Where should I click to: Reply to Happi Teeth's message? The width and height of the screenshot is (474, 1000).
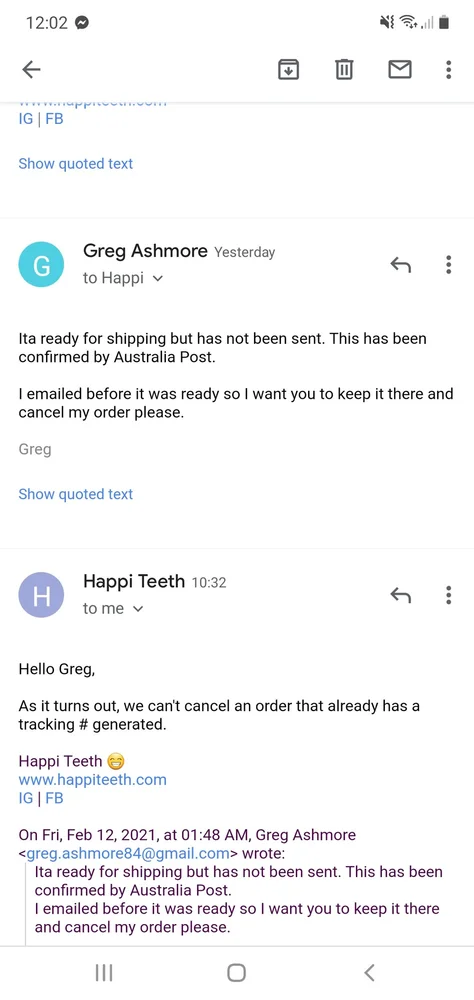[x=400, y=595]
